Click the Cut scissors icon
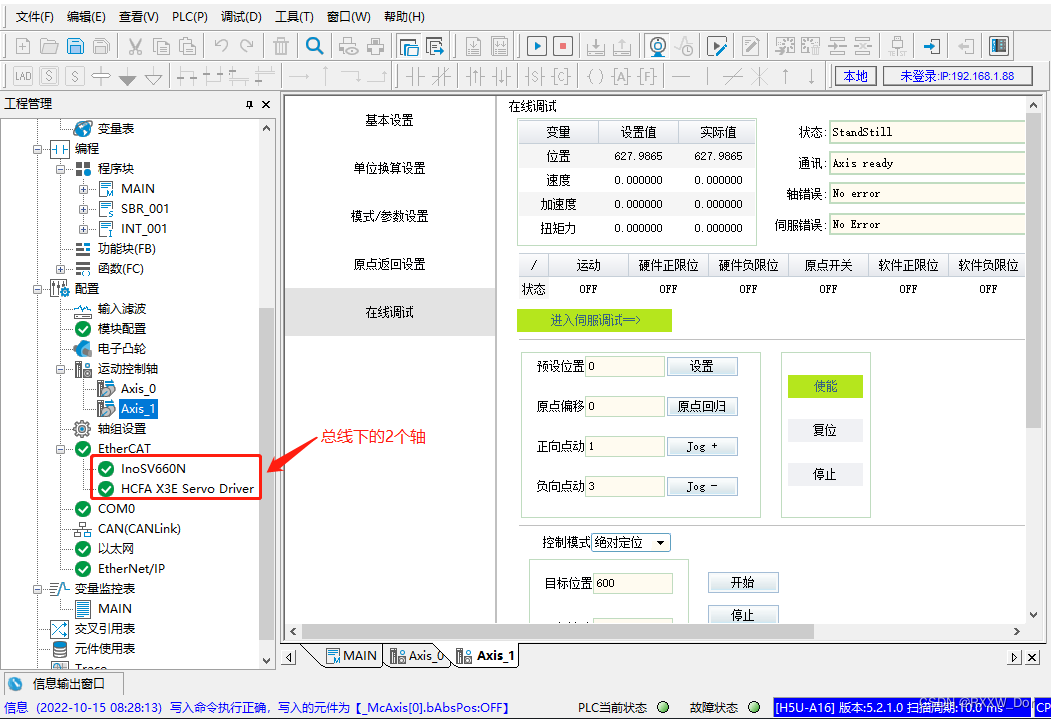 (135, 46)
